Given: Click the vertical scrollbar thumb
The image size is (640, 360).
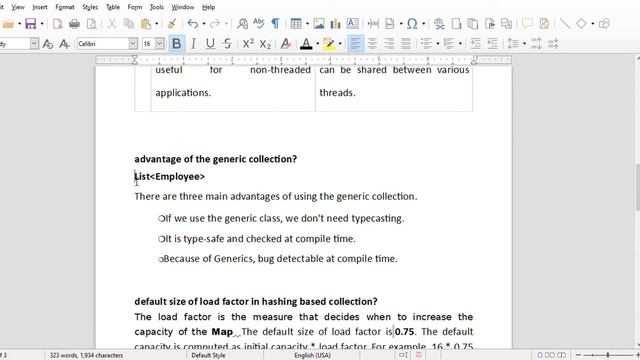Looking at the screenshot, I should [x=638, y=187].
